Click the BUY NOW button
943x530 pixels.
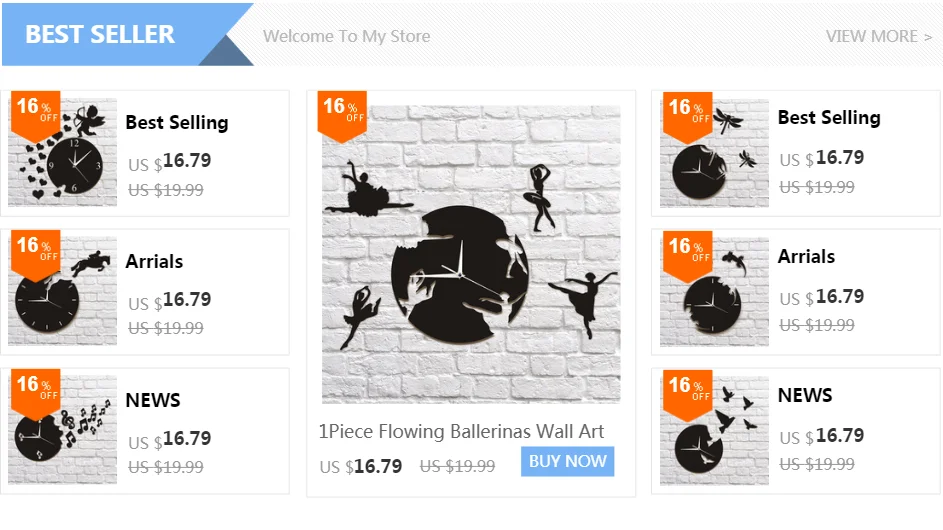(x=567, y=461)
